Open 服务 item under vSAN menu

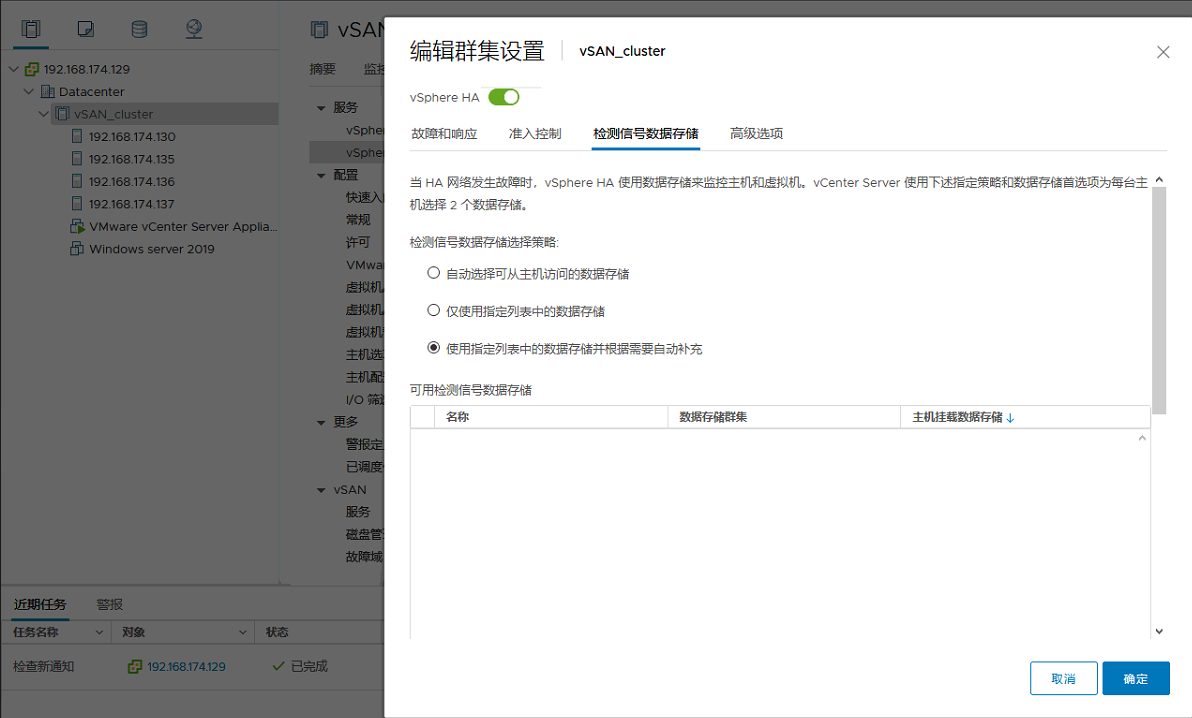coord(358,512)
